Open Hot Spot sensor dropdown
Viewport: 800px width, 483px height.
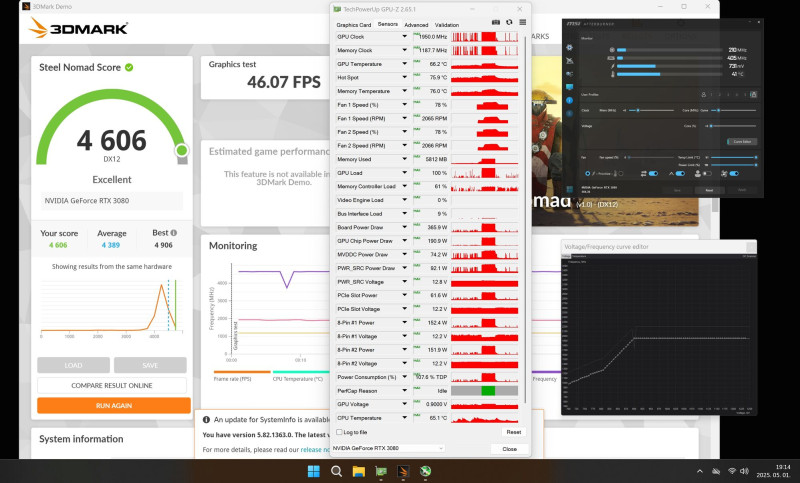pos(405,78)
